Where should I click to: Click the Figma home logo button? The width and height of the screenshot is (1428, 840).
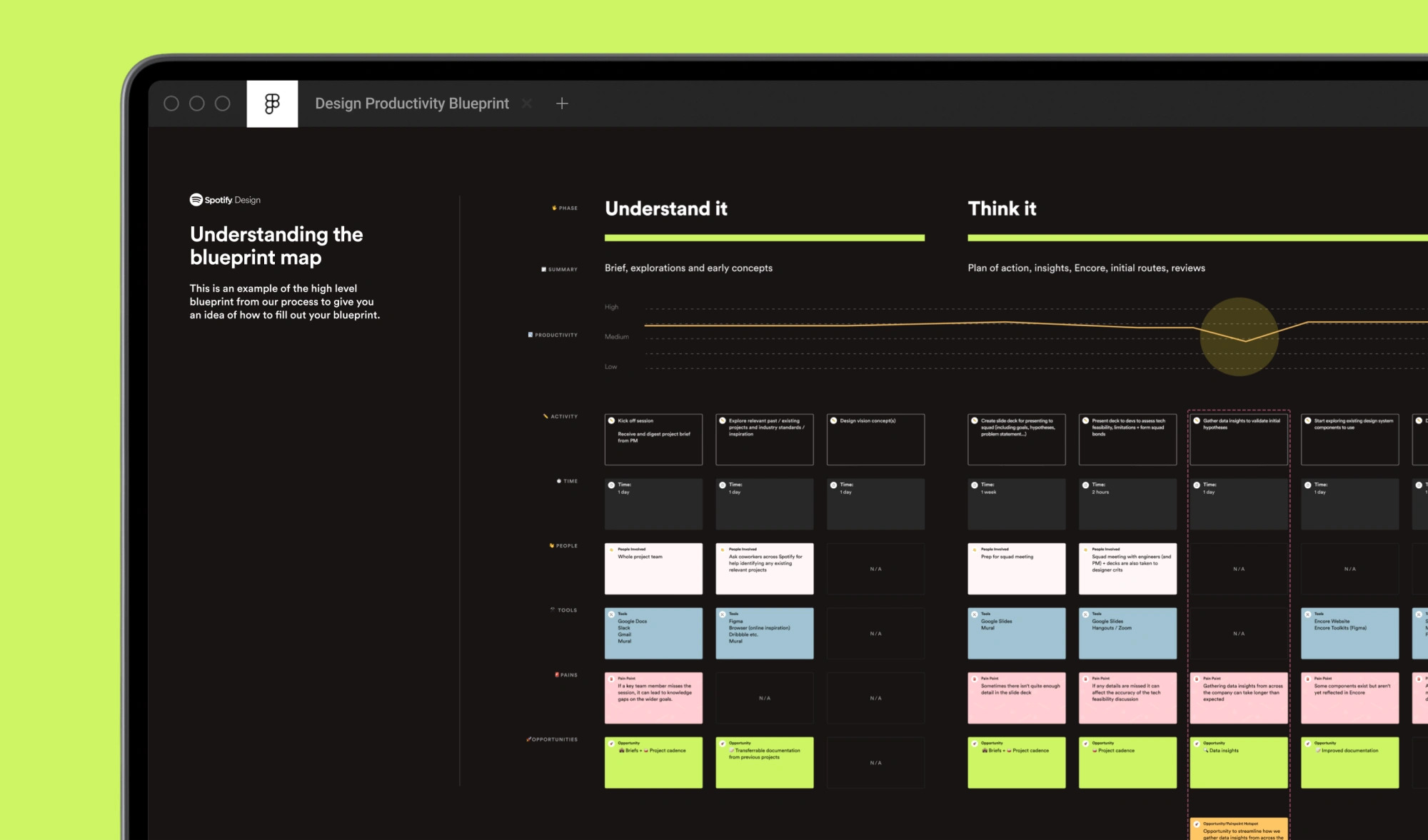click(x=272, y=104)
